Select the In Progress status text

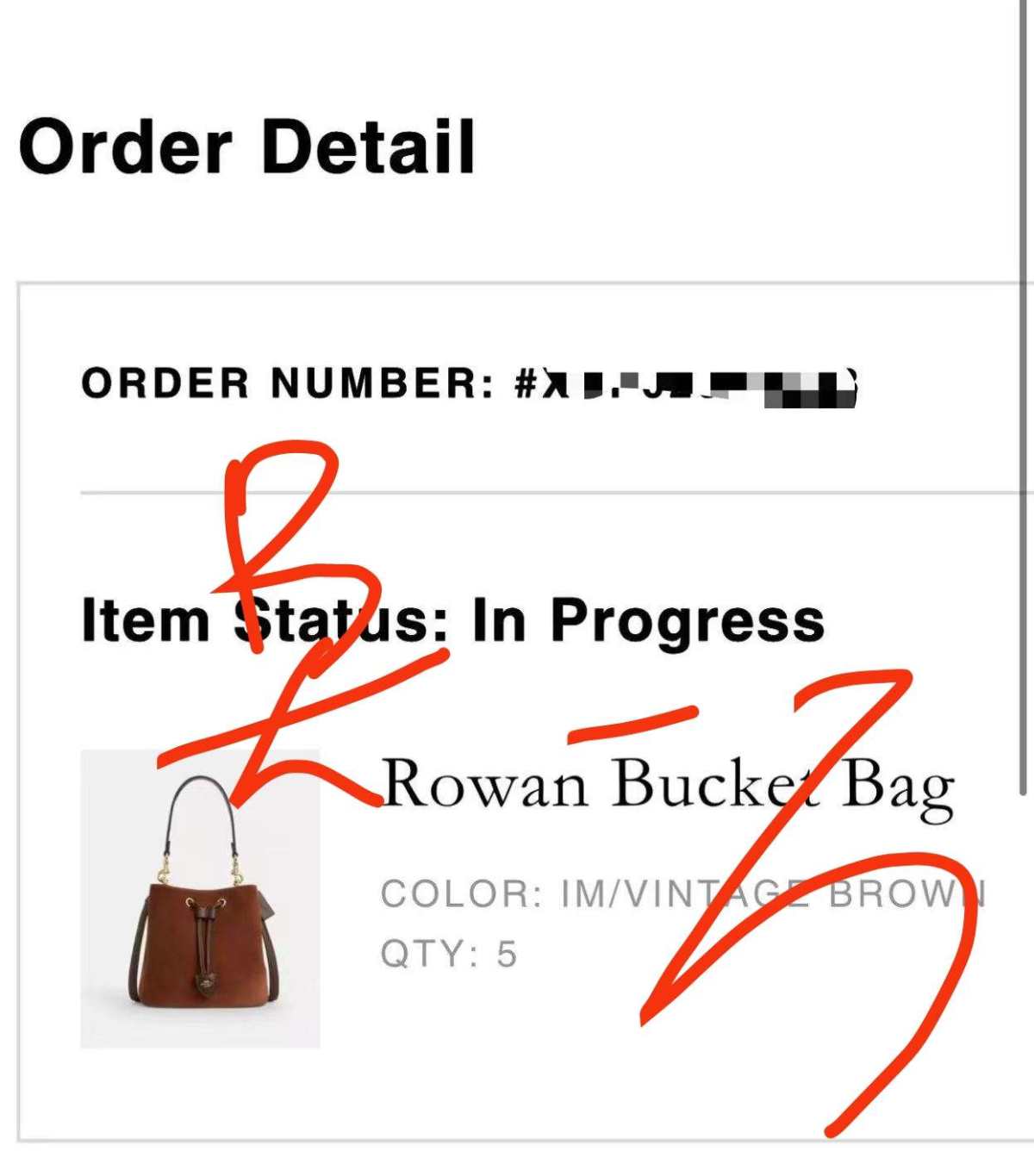pos(648,622)
